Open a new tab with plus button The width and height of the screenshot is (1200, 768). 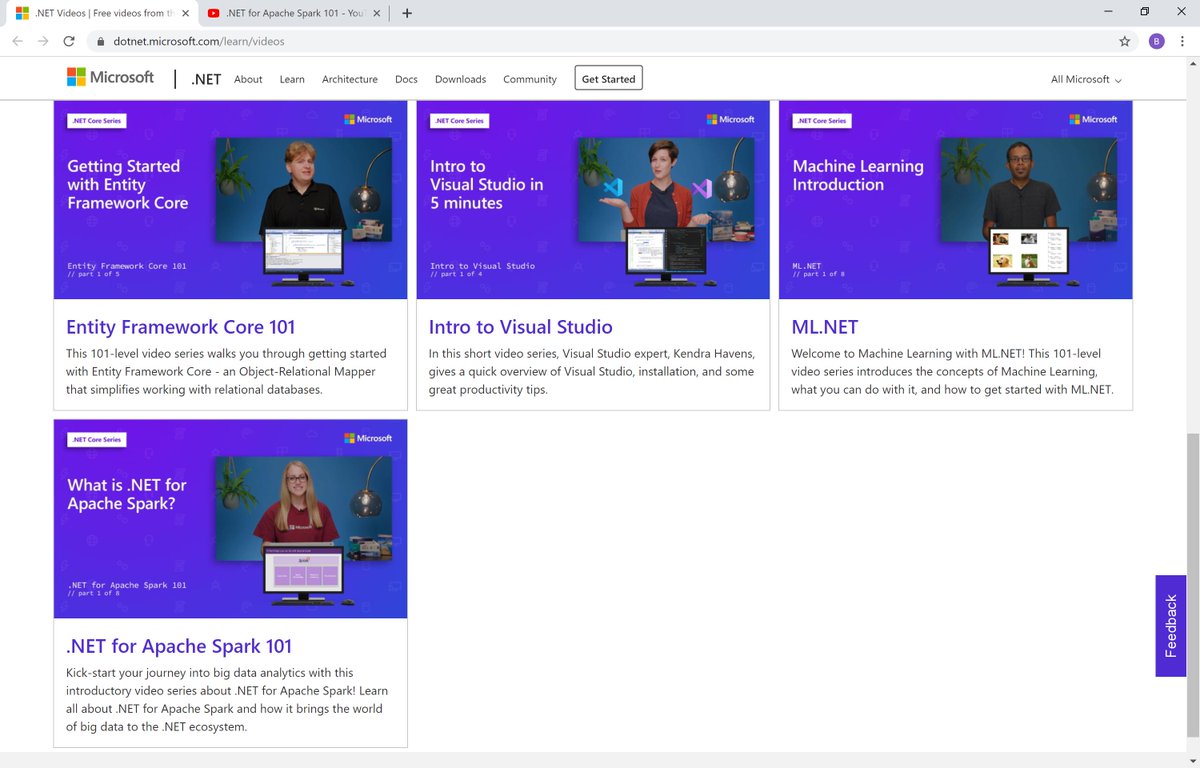[x=407, y=13]
